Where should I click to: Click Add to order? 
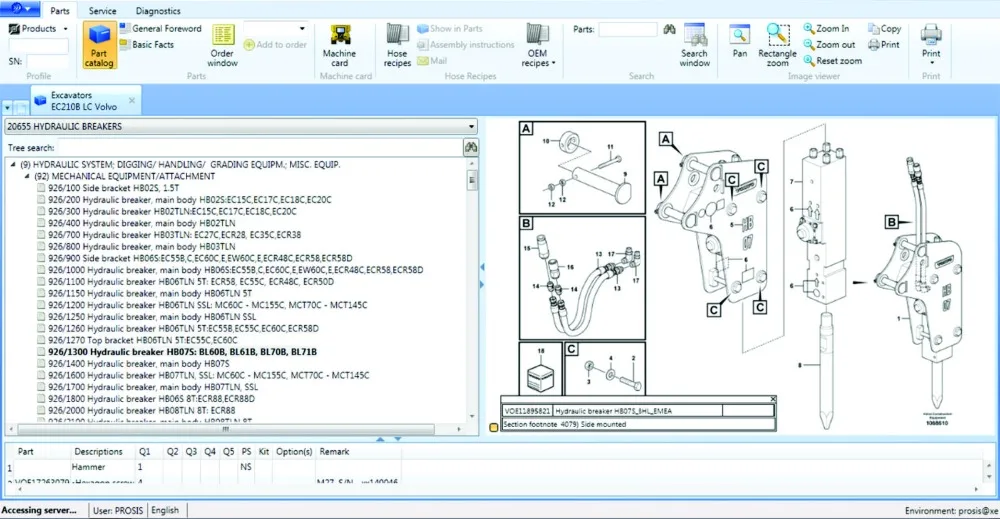point(276,45)
